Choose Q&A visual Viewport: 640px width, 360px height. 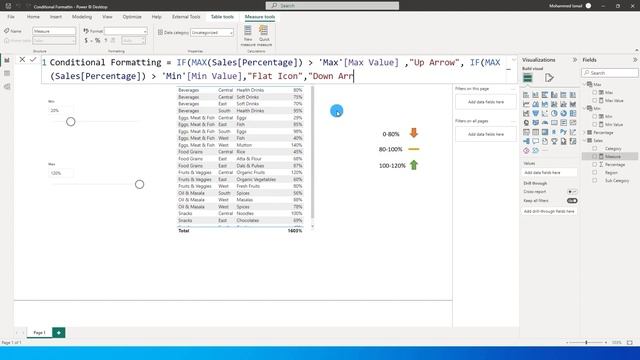point(536,141)
